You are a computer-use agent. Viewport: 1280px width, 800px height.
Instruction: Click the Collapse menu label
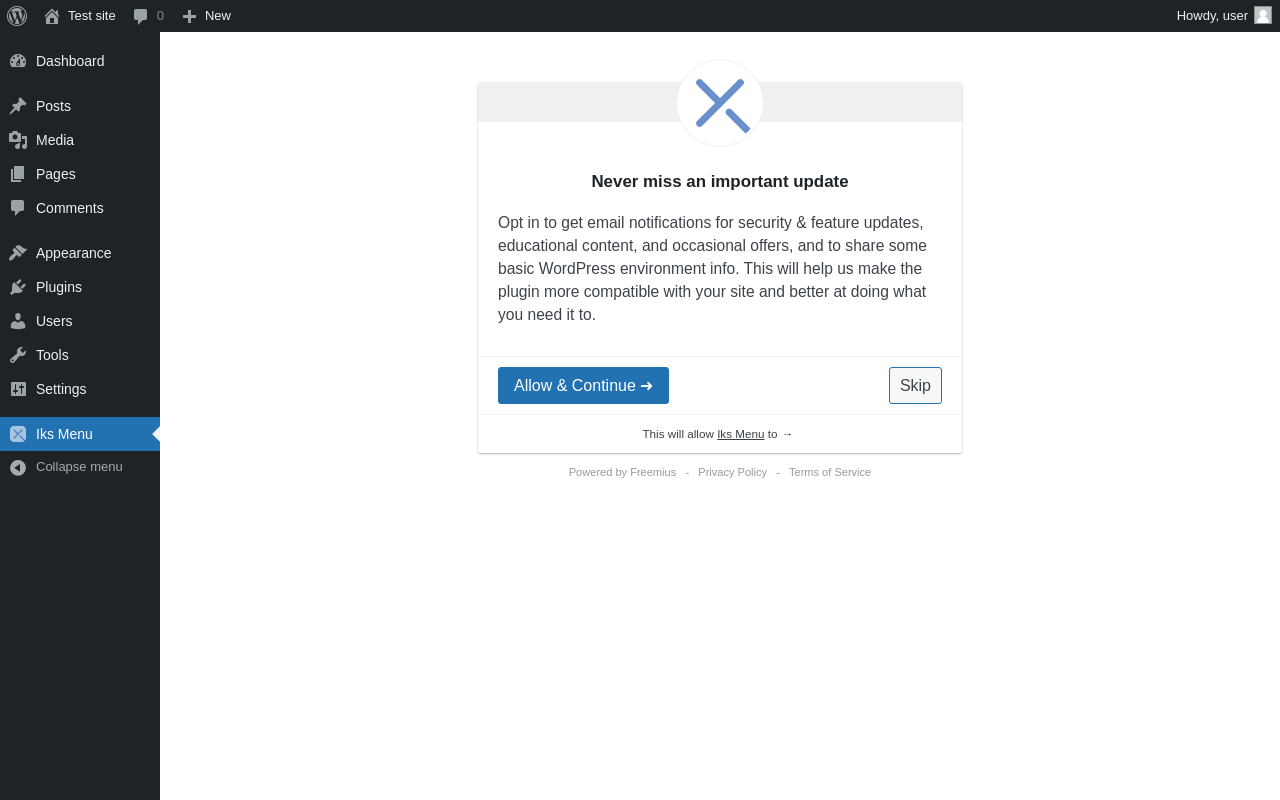[79, 467]
